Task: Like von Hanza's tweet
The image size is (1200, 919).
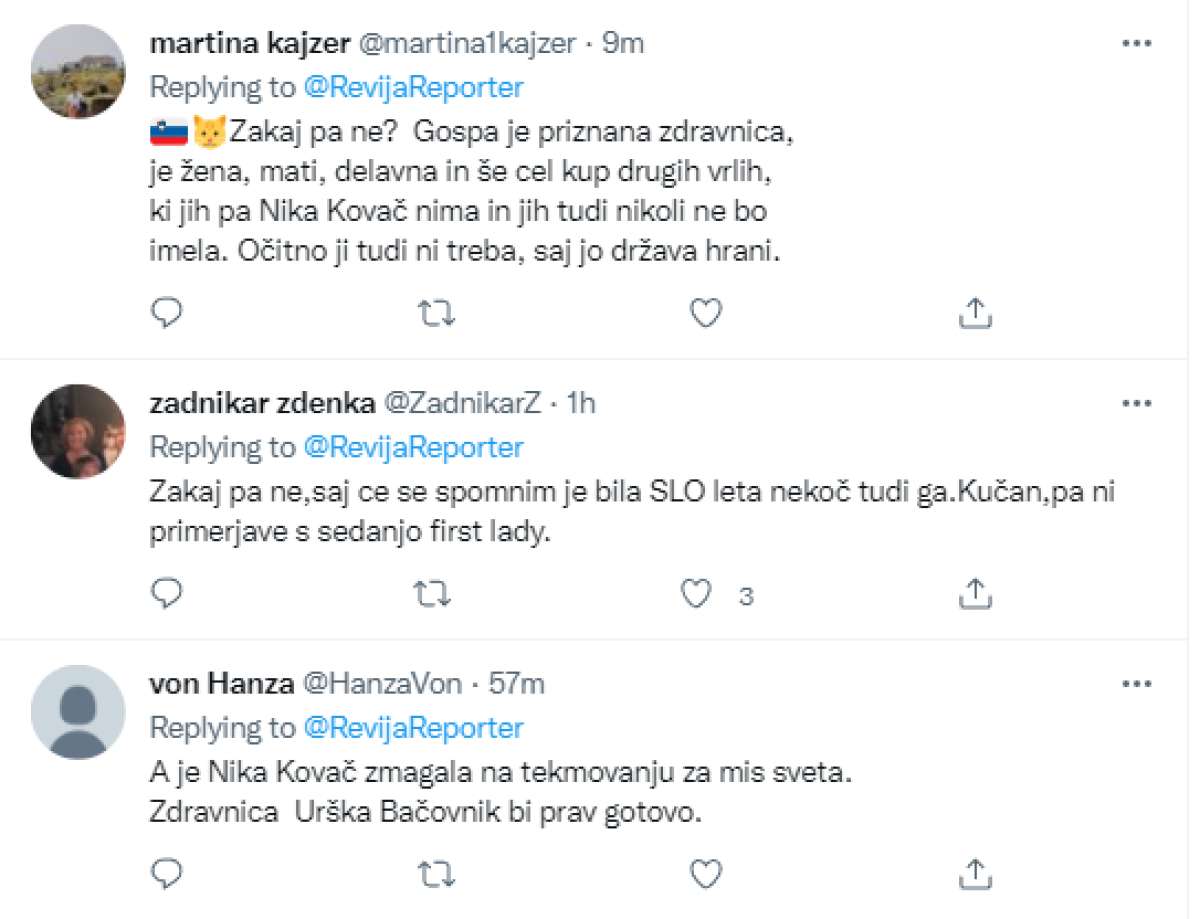Action: 707,875
